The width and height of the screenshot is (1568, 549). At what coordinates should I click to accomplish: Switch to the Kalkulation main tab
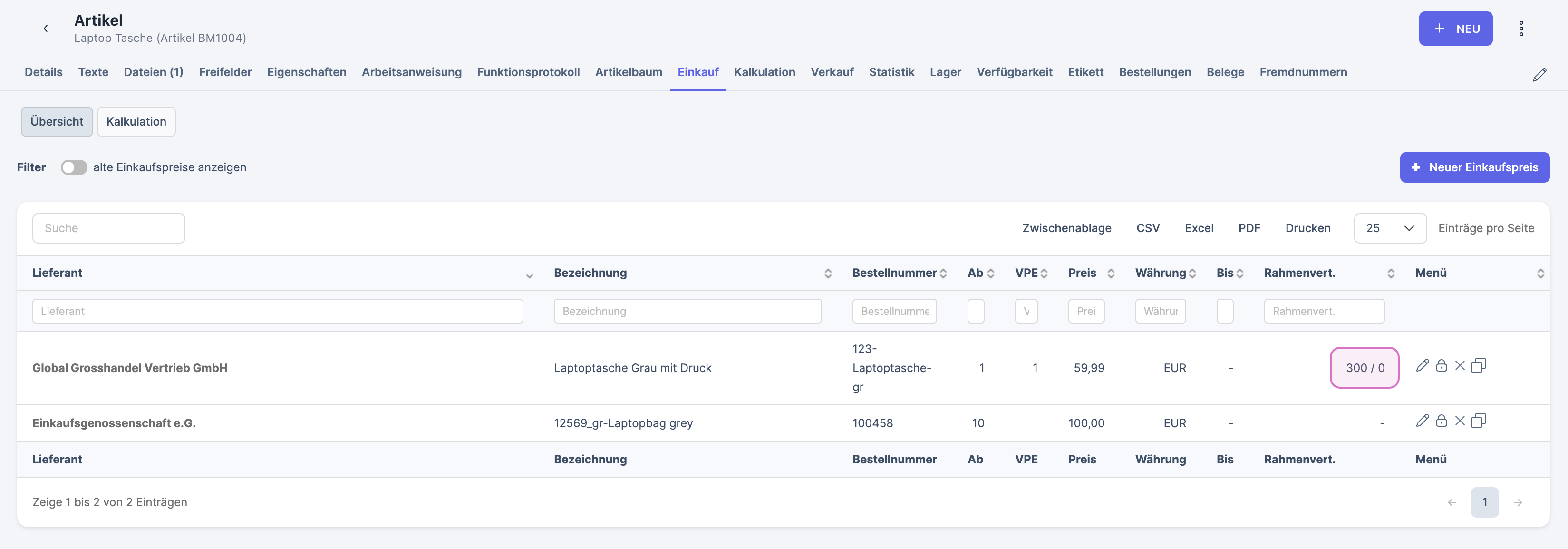point(764,72)
